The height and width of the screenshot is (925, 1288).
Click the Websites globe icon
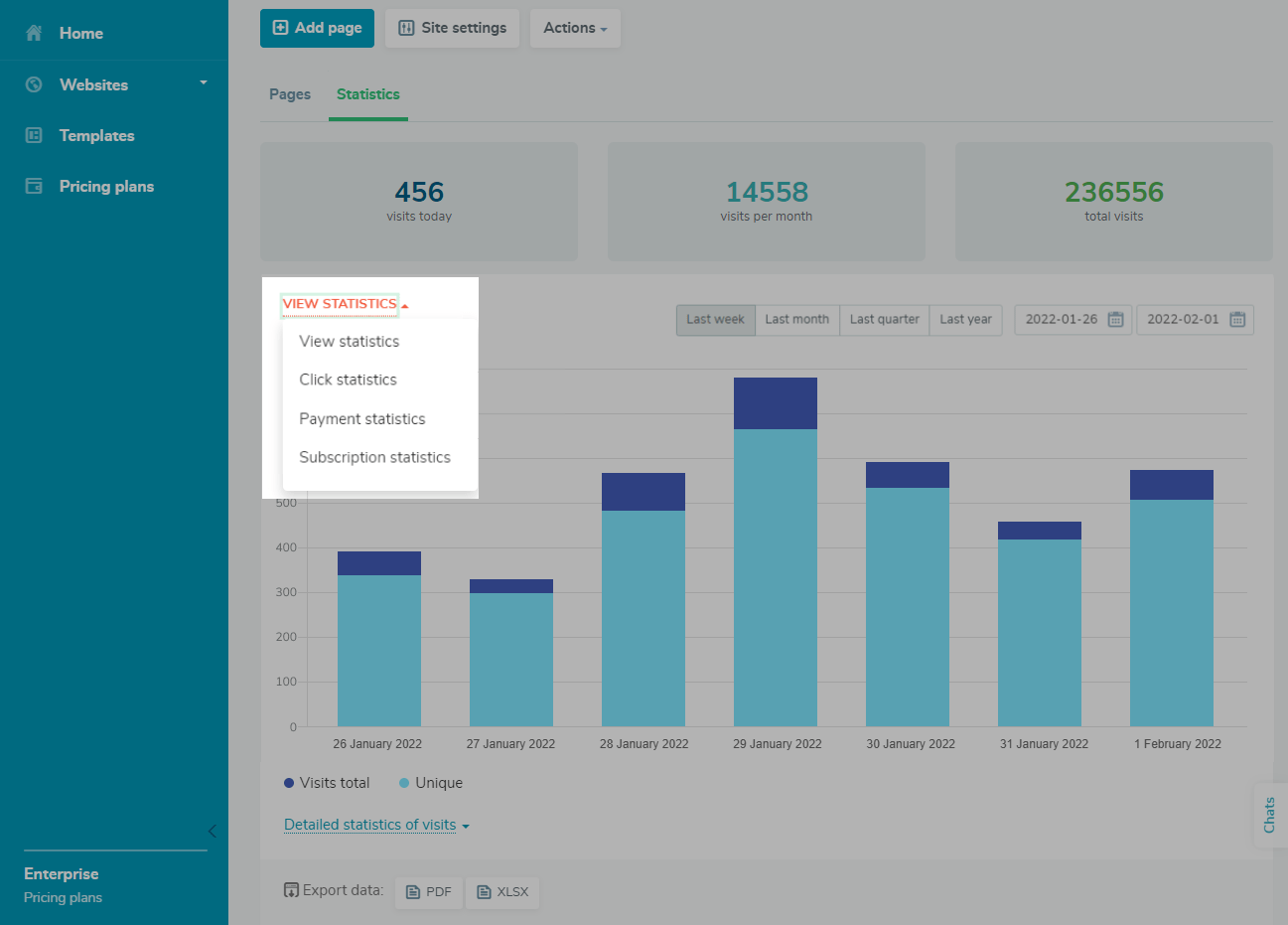[x=34, y=84]
